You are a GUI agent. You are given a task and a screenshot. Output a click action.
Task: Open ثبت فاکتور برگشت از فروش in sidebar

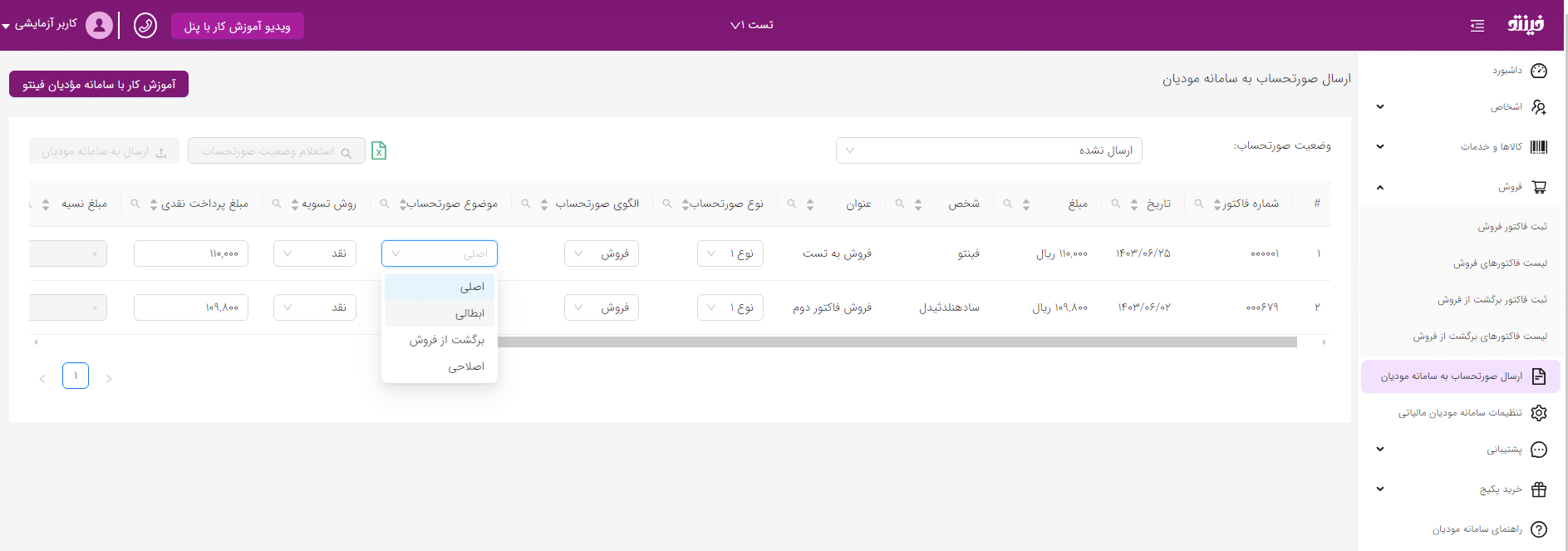[x=1492, y=300]
